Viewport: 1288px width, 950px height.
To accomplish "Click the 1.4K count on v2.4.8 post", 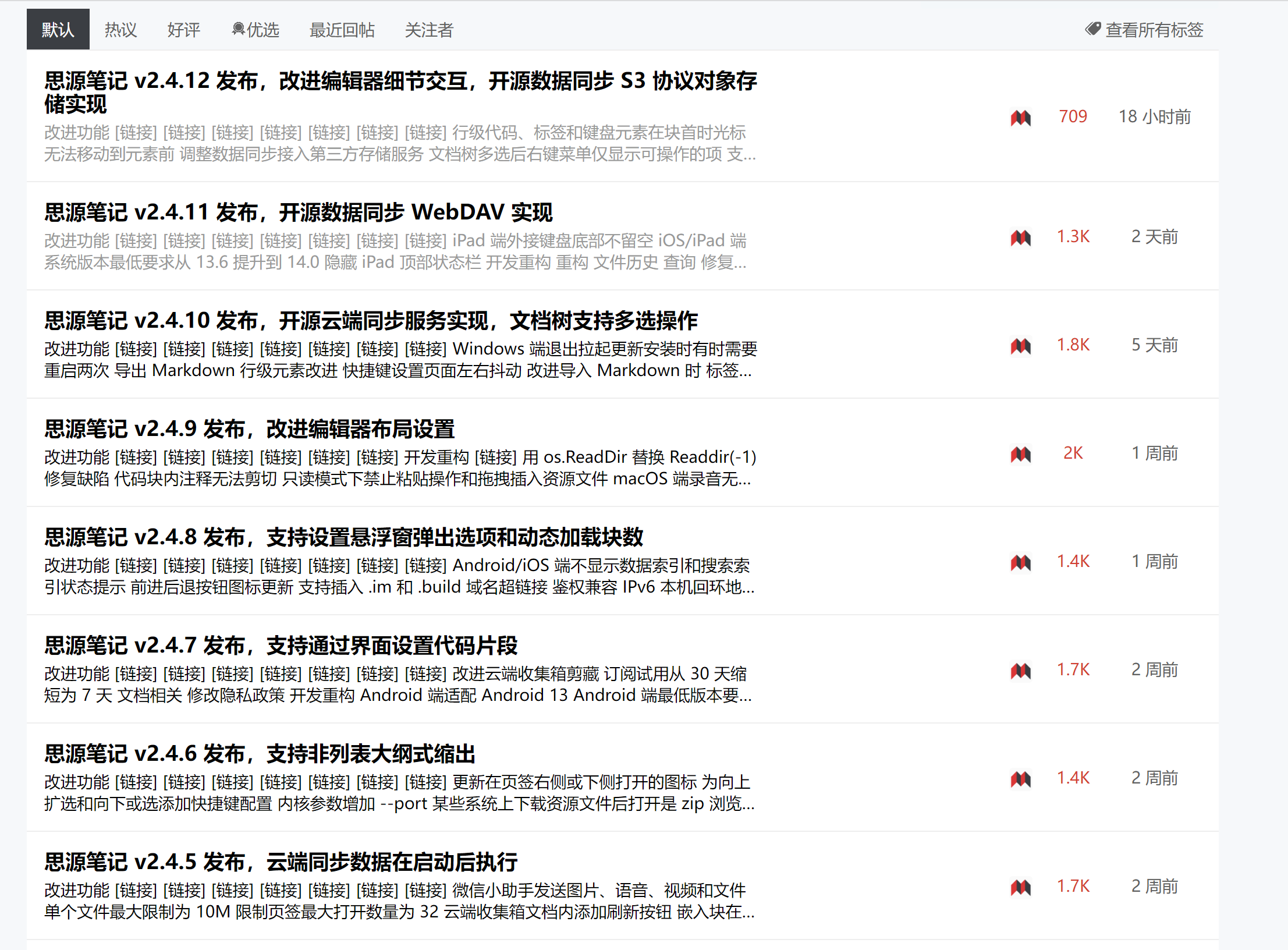I will pyautogui.click(x=1073, y=561).
